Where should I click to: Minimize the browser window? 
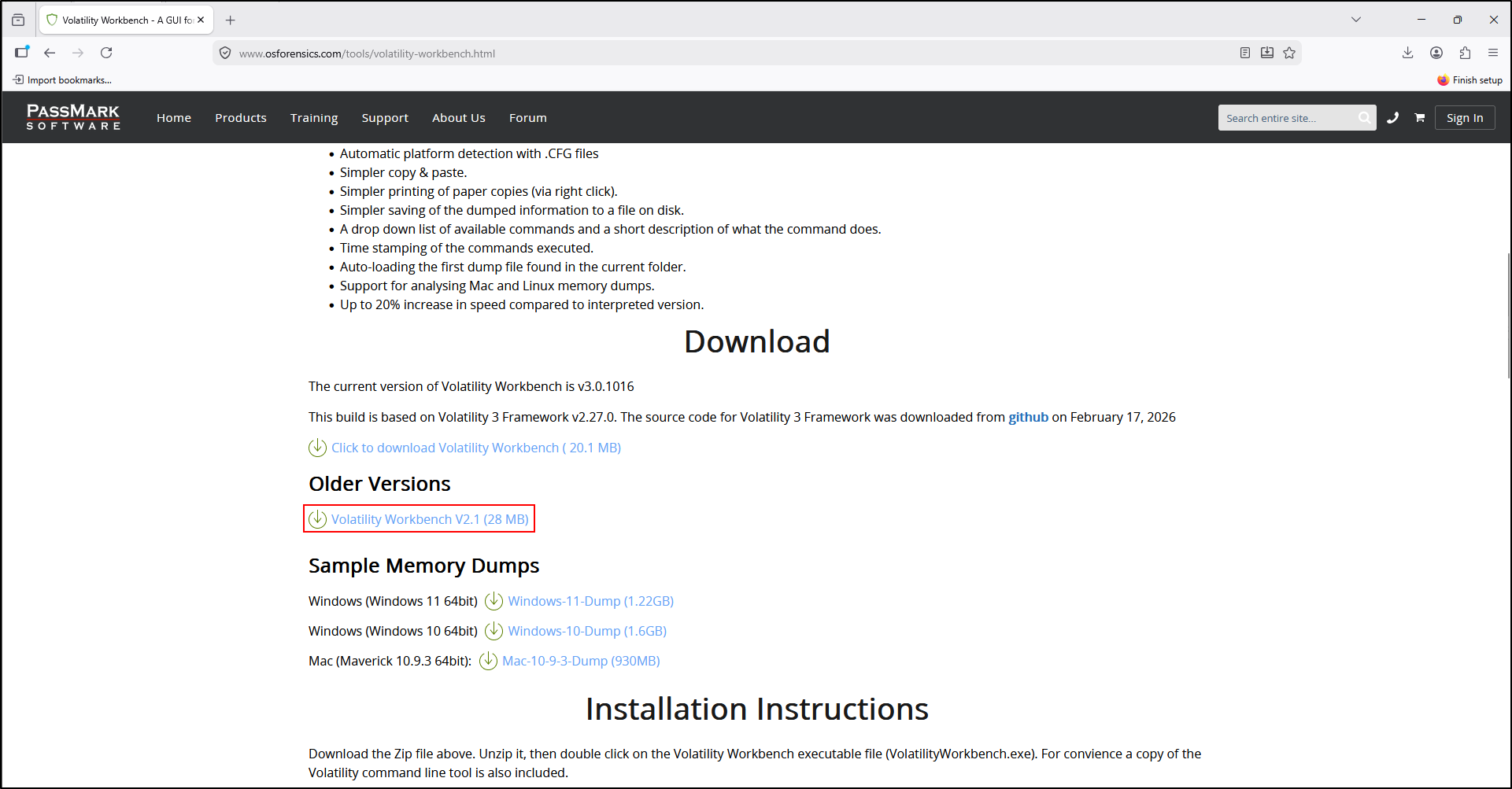click(x=1421, y=20)
